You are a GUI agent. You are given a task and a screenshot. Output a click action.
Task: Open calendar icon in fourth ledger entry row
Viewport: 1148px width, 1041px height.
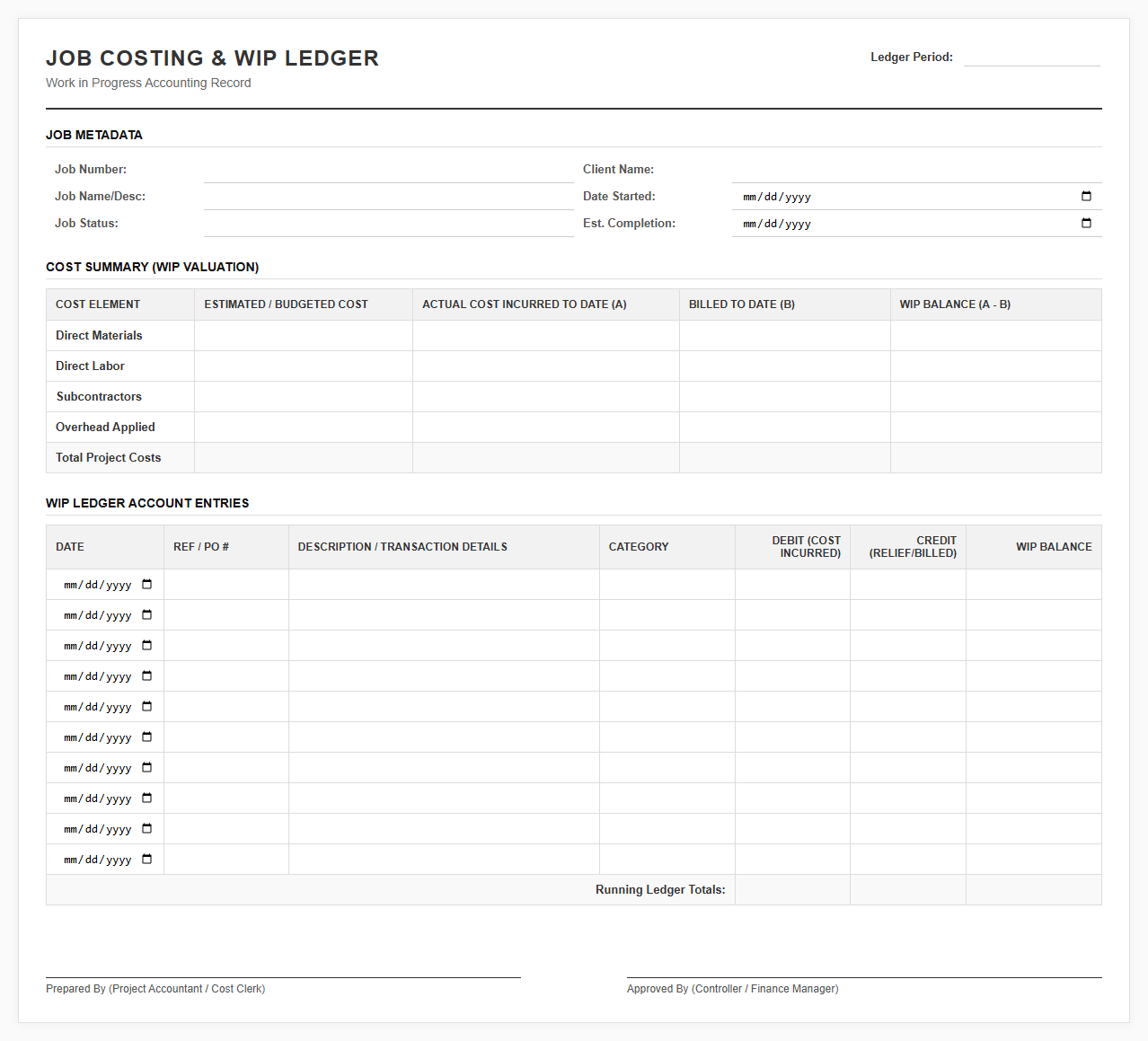pyautogui.click(x=147, y=675)
